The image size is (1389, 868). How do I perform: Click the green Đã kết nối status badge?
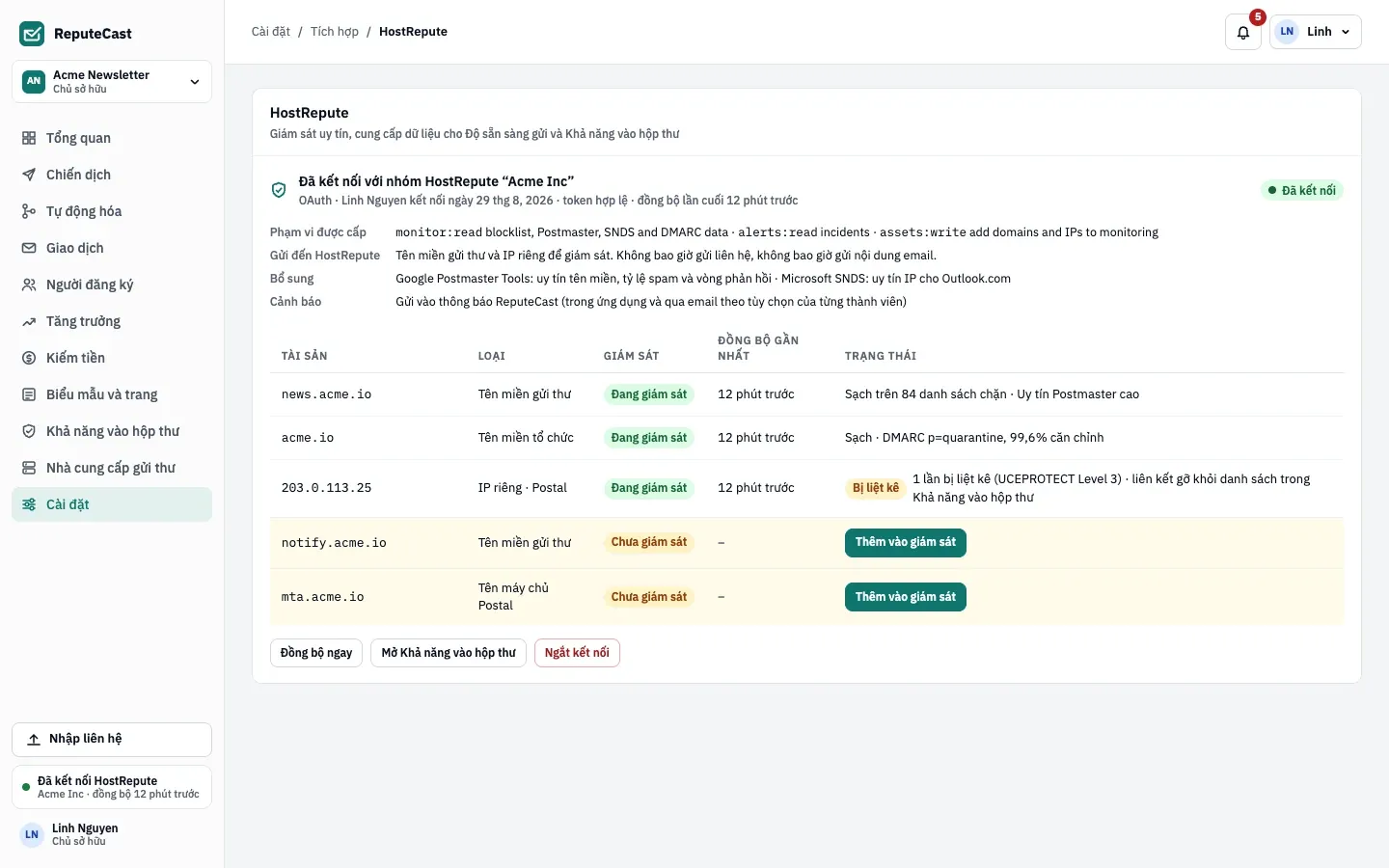pos(1302,191)
